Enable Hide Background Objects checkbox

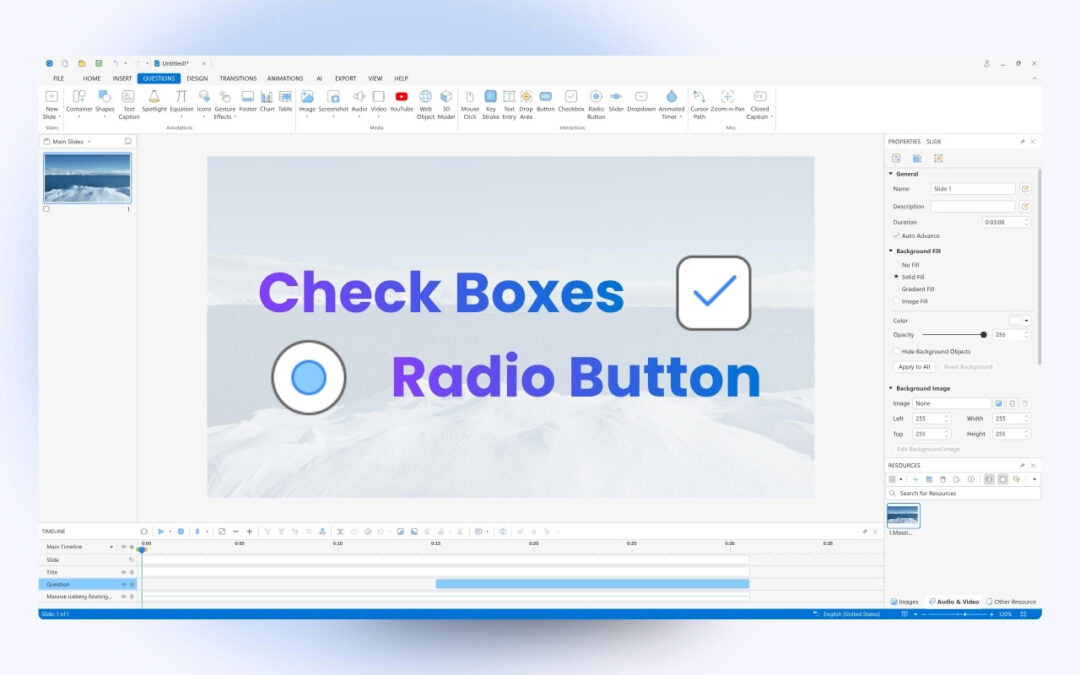[896, 351]
